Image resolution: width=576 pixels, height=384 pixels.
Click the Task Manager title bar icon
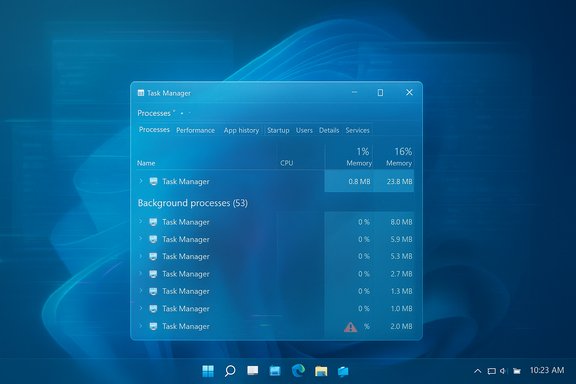pos(141,93)
